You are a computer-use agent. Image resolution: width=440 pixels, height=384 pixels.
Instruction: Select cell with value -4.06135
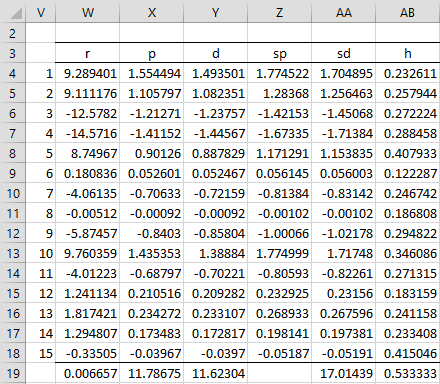pos(88,193)
